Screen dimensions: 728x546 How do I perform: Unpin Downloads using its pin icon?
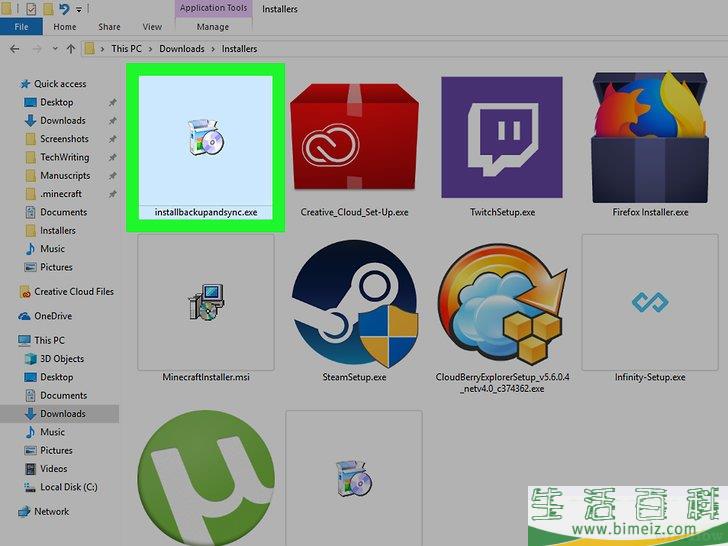[112, 121]
